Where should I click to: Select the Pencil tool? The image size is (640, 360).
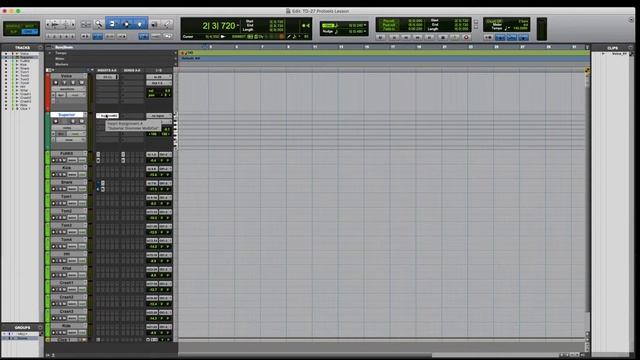tap(167, 24)
